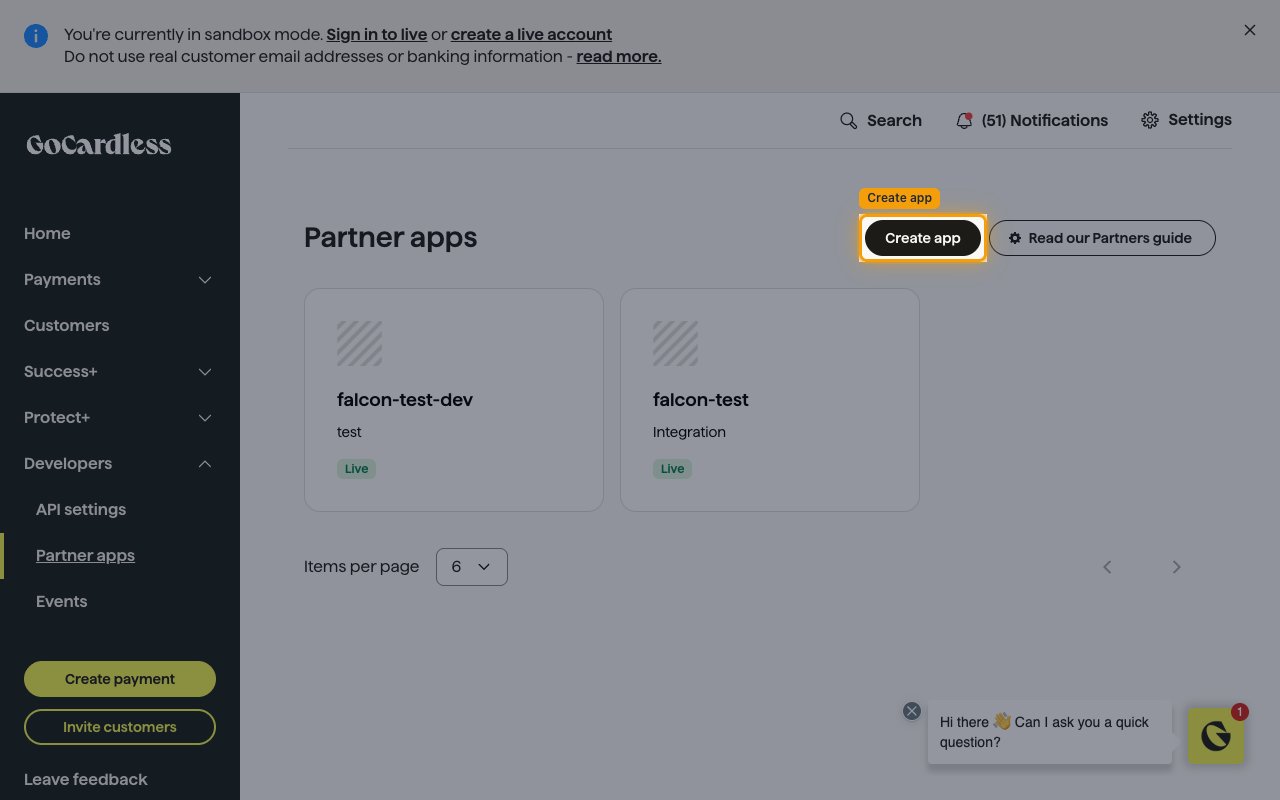Screen dimensions: 1280x800
Task: Click the GoCardless logo
Action: click(99, 145)
